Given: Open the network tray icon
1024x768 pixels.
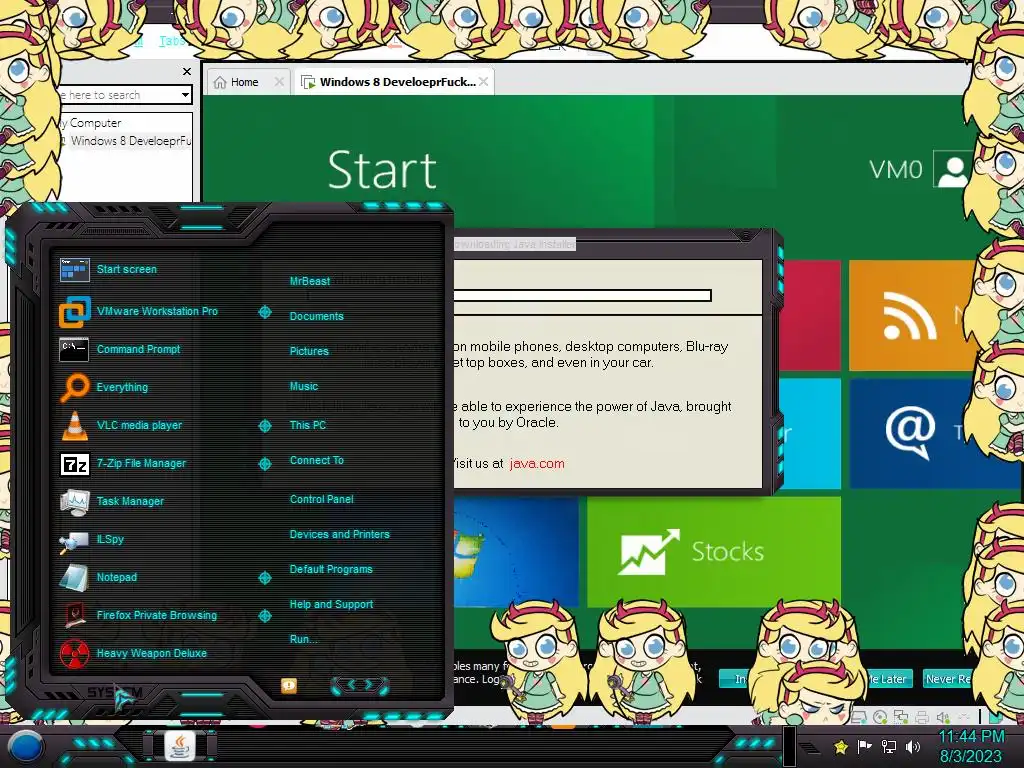Looking at the screenshot, I should 888,746.
